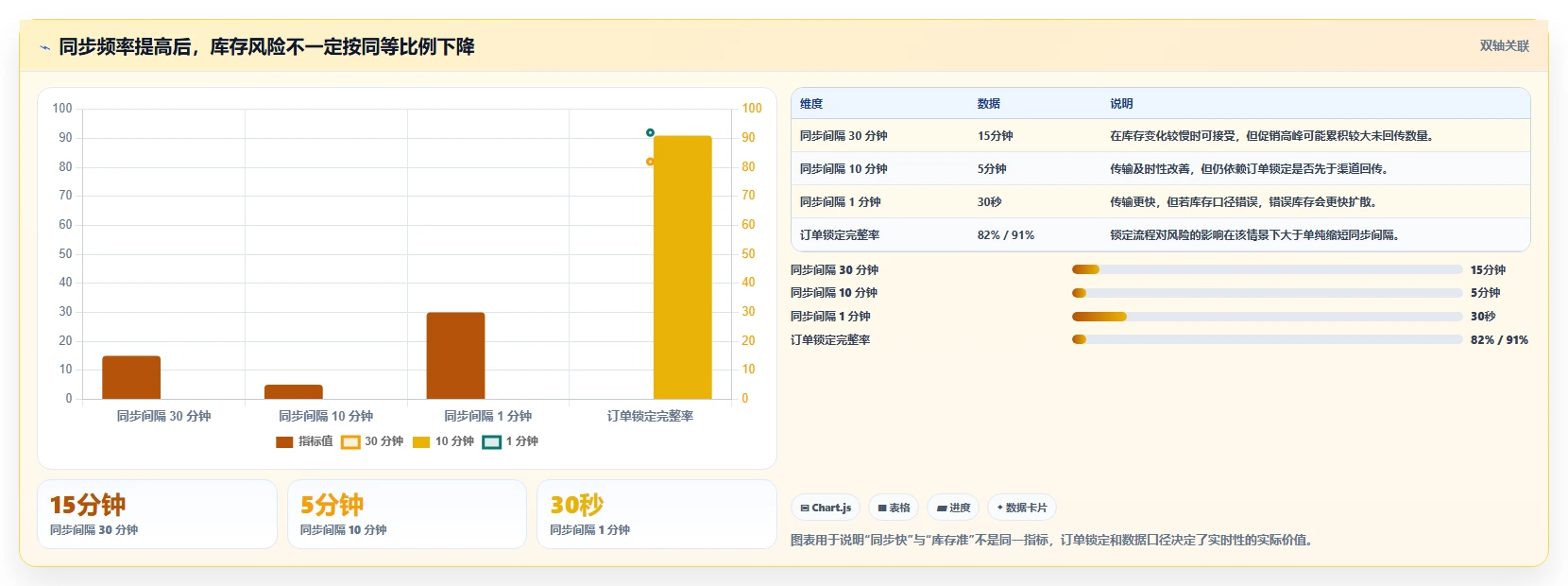1568x586 pixels.
Task: Click the 同步间隔 30 分钟 progress bar
Action: (x=1268, y=270)
